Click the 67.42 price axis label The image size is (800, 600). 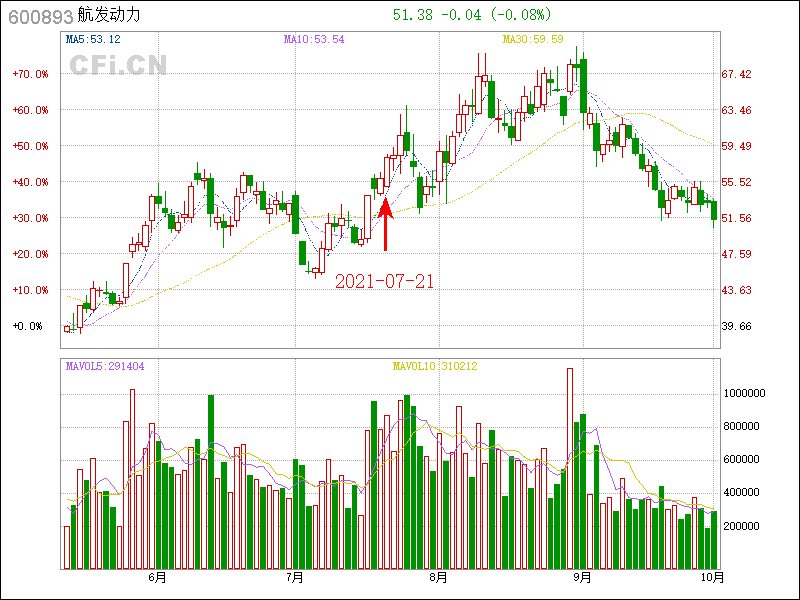click(737, 74)
